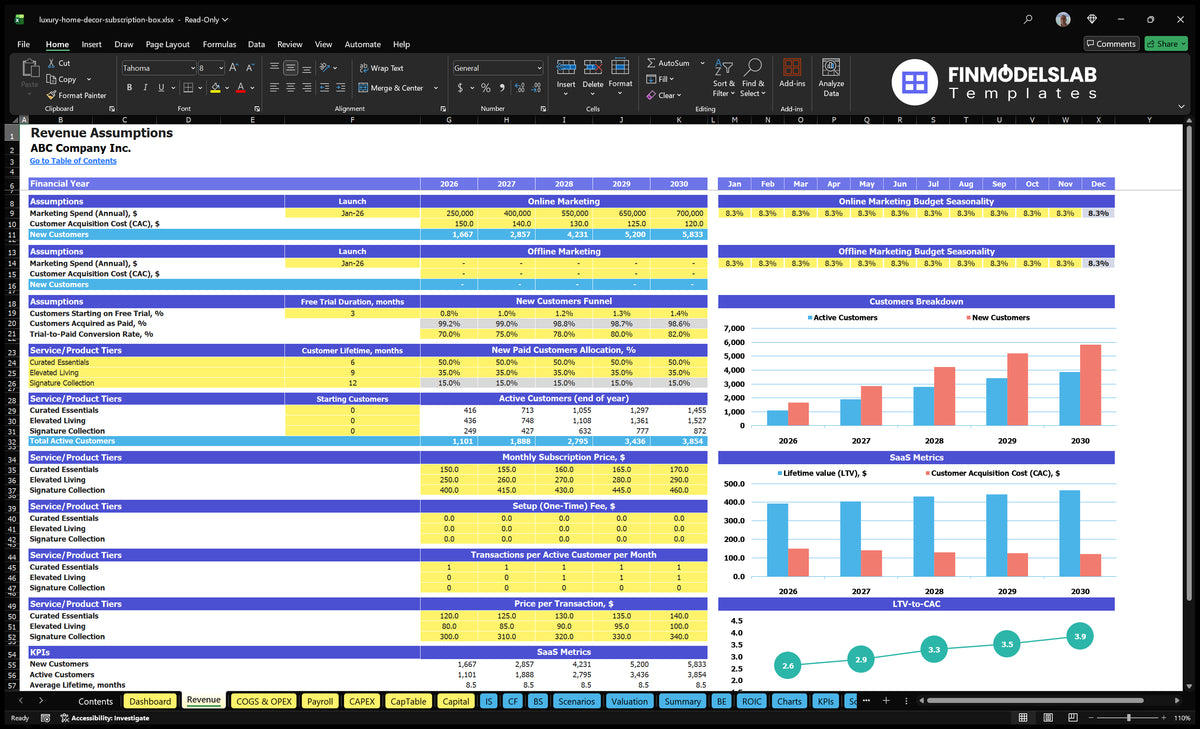Screen dimensions: 1200x729
Task: Click the Copy icon in Clipboard group
Action: pos(51,79)
